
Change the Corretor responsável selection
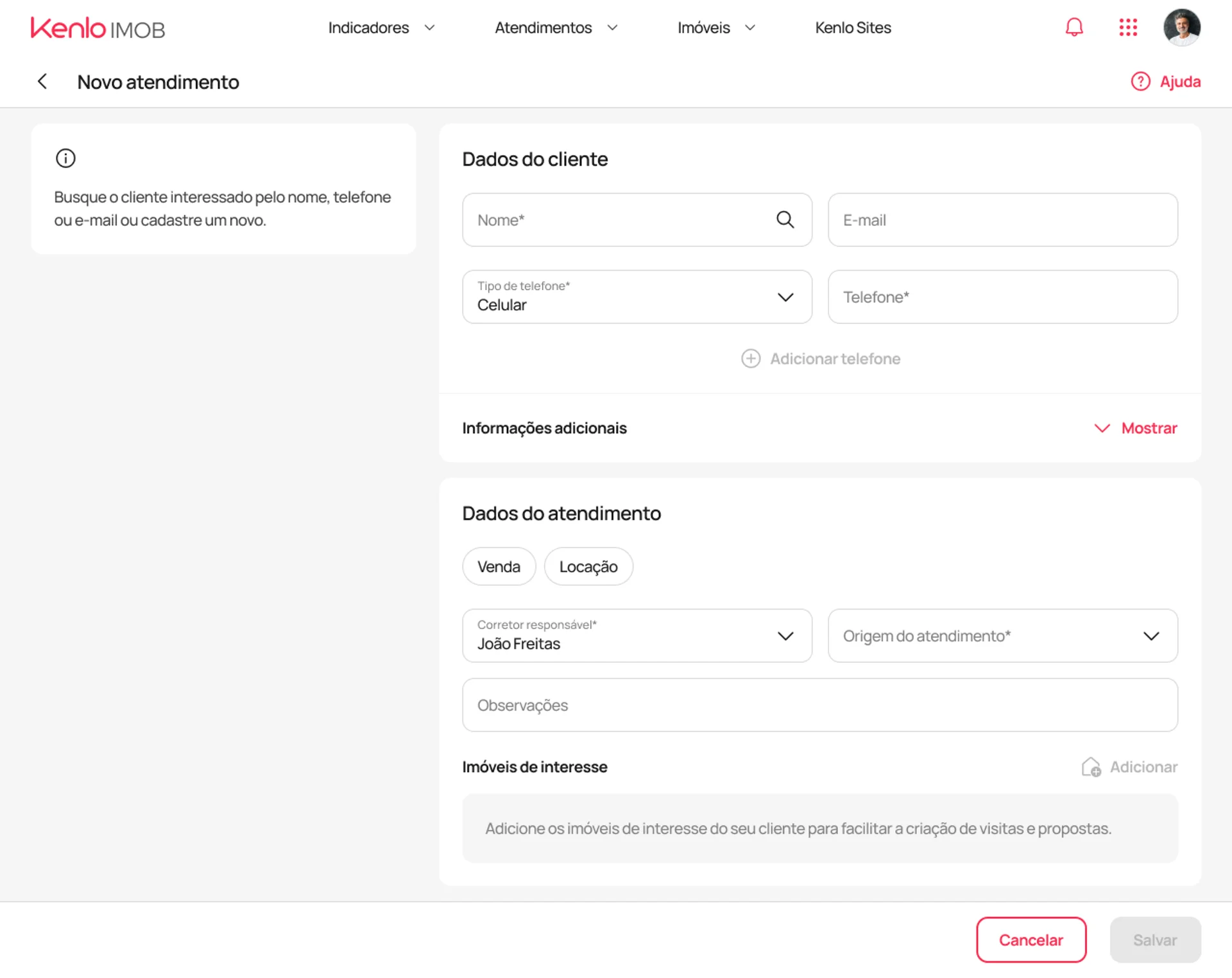(x=785, y=635)
